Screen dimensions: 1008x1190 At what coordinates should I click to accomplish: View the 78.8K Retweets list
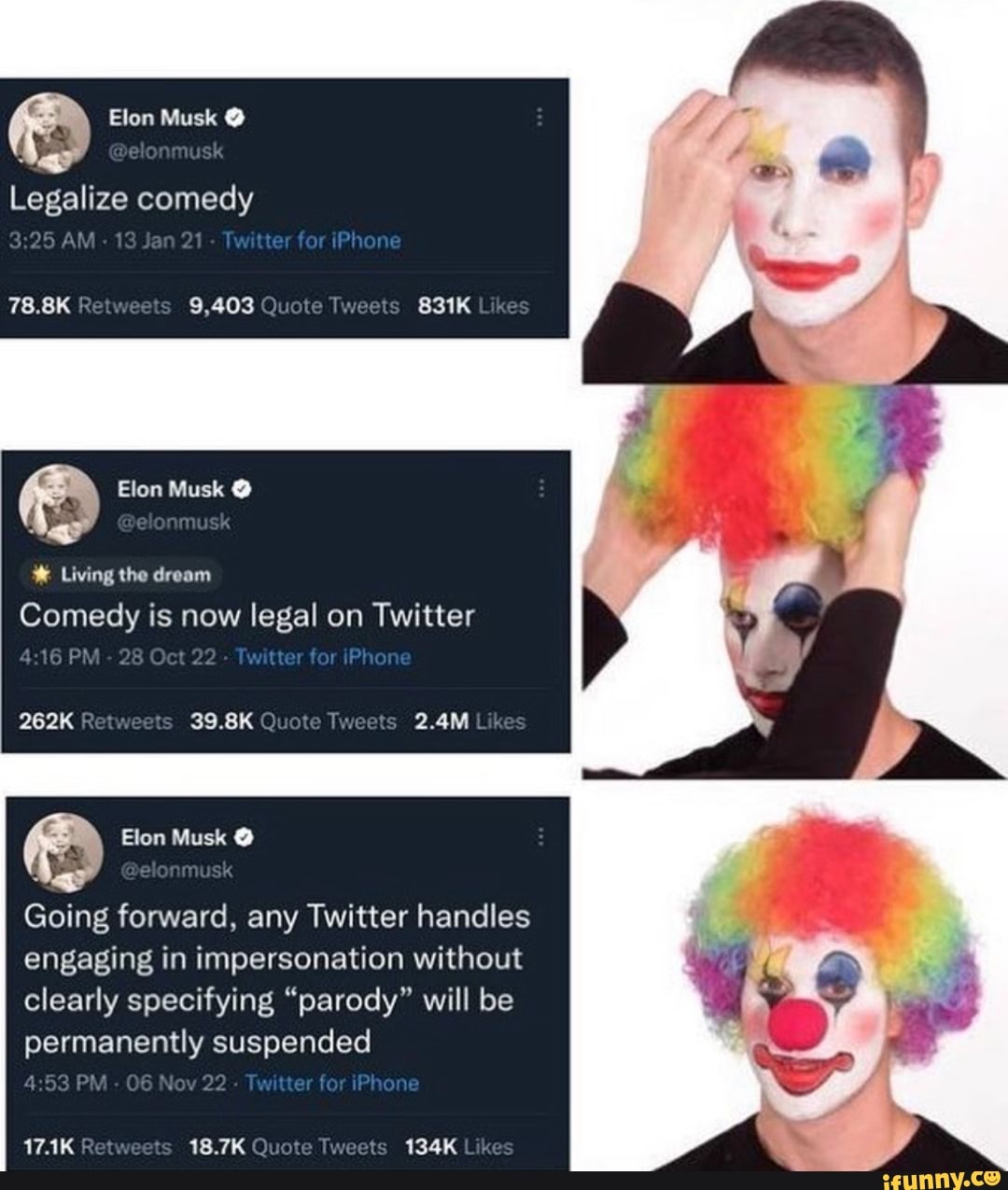coord(89,305)
